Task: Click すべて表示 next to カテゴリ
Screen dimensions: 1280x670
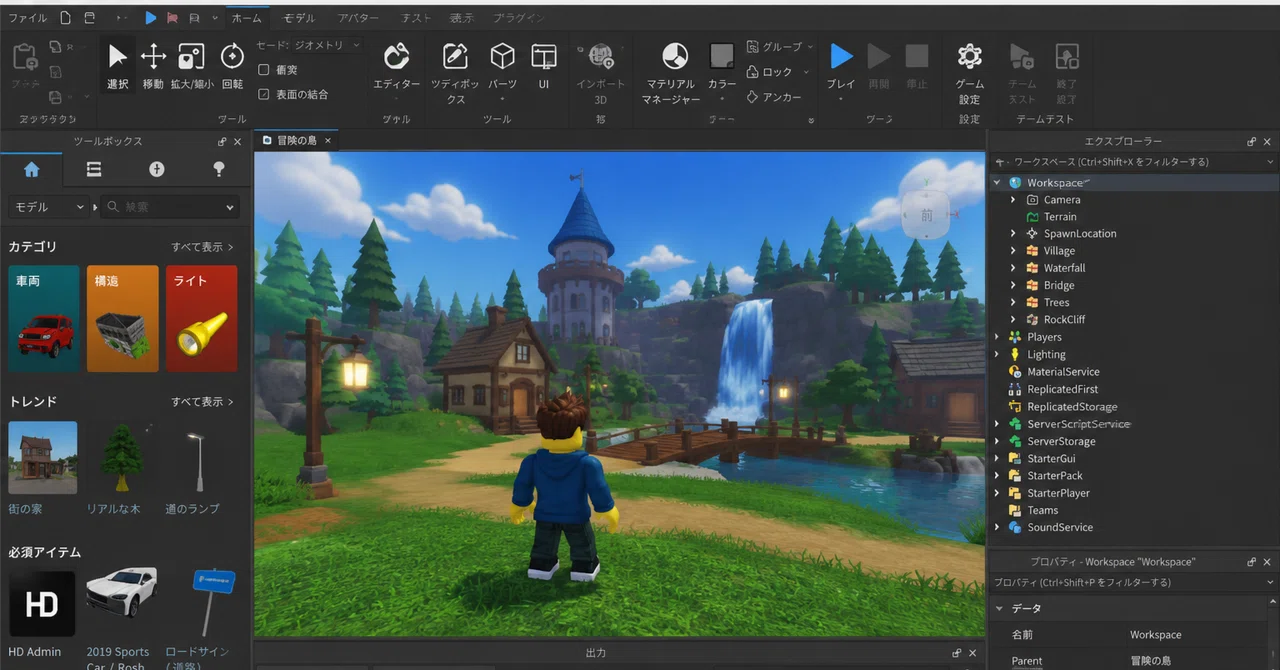Action: (x=202, y=247)
